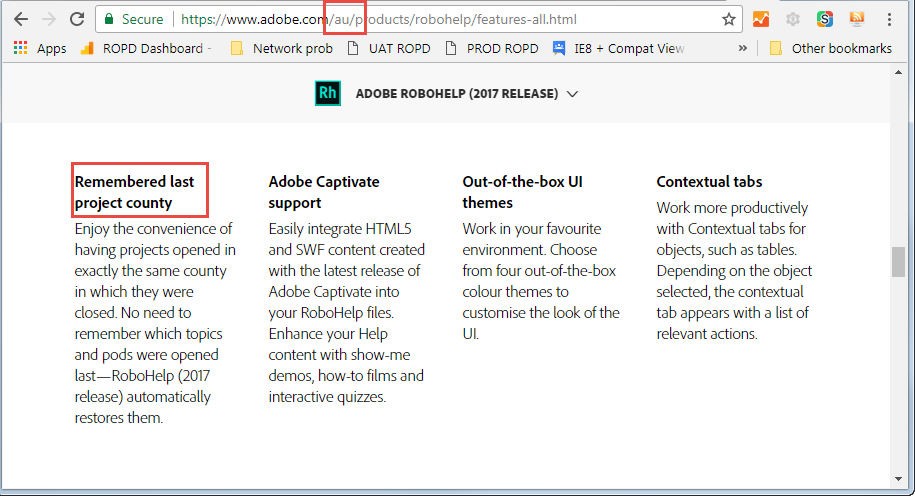Open the UAT ROPD bookmark
Viewport: 915px width, 496px height.
389,48
